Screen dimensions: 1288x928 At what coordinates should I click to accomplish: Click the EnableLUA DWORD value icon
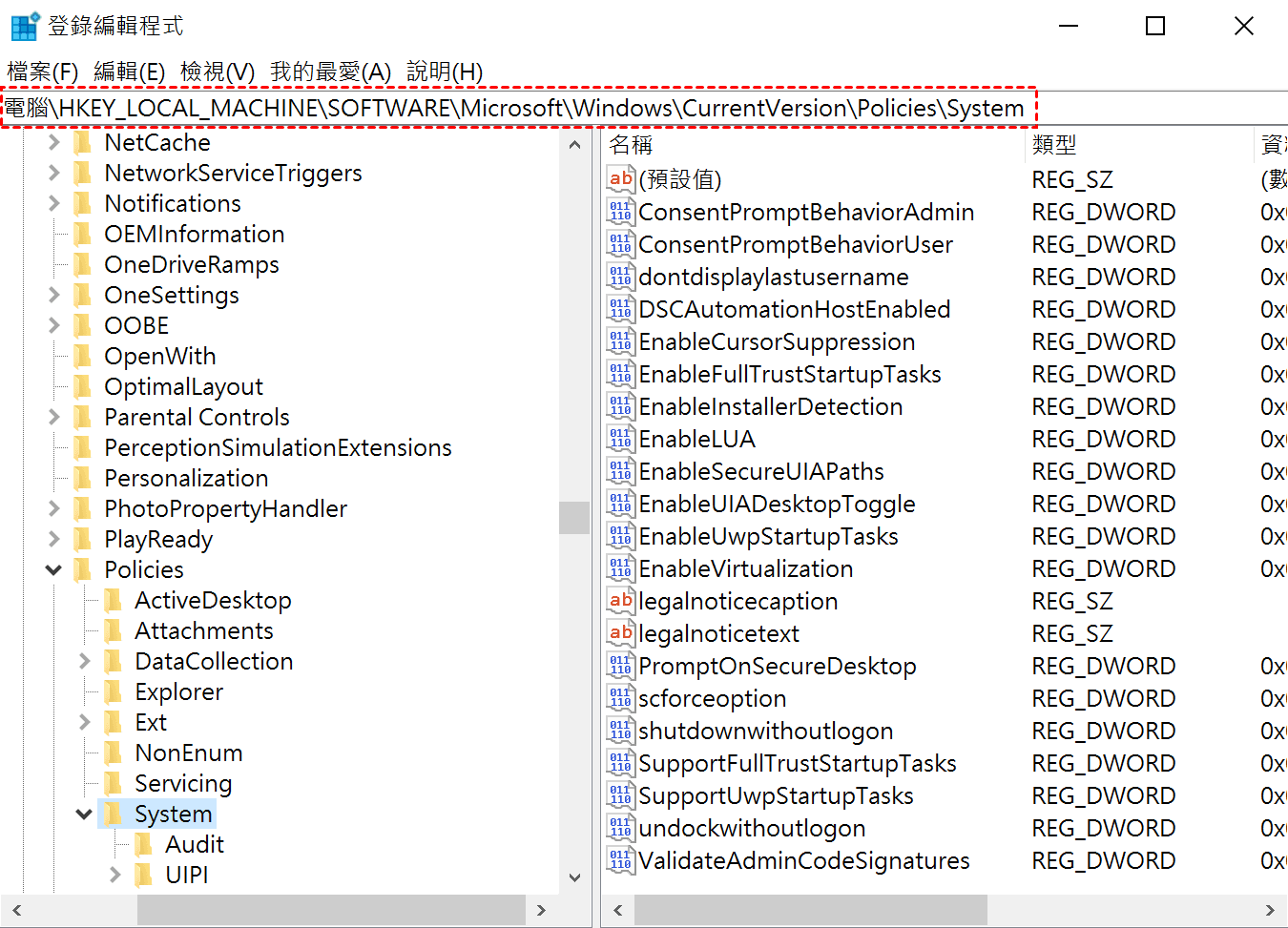point(620,439)
